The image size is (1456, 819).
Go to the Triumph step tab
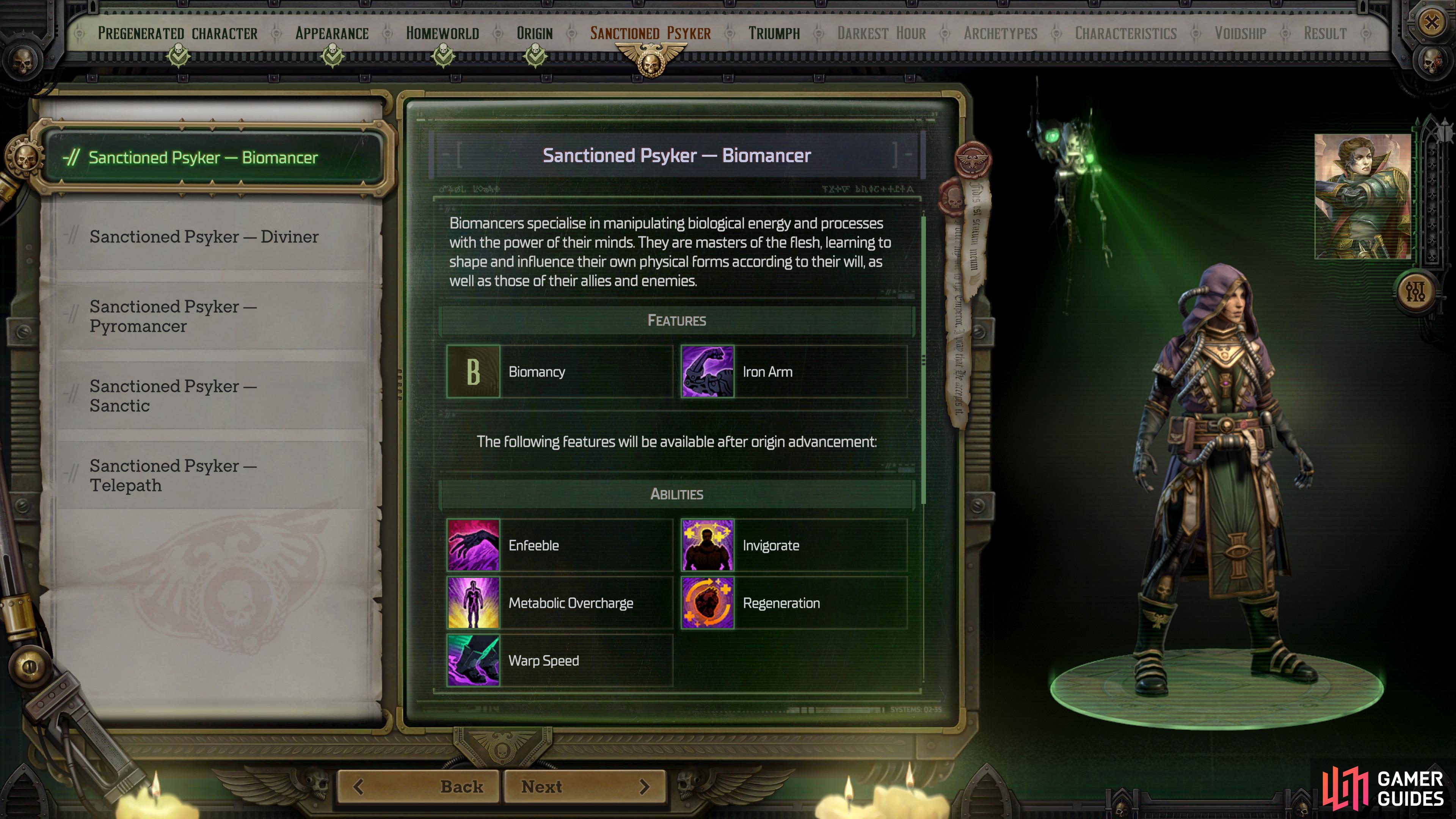(x=774, y=33)
